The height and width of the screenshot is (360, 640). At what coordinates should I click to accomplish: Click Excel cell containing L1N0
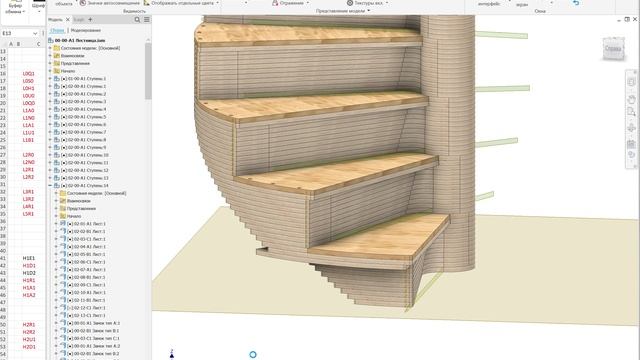pyautogui.click(x=29, y=118)
